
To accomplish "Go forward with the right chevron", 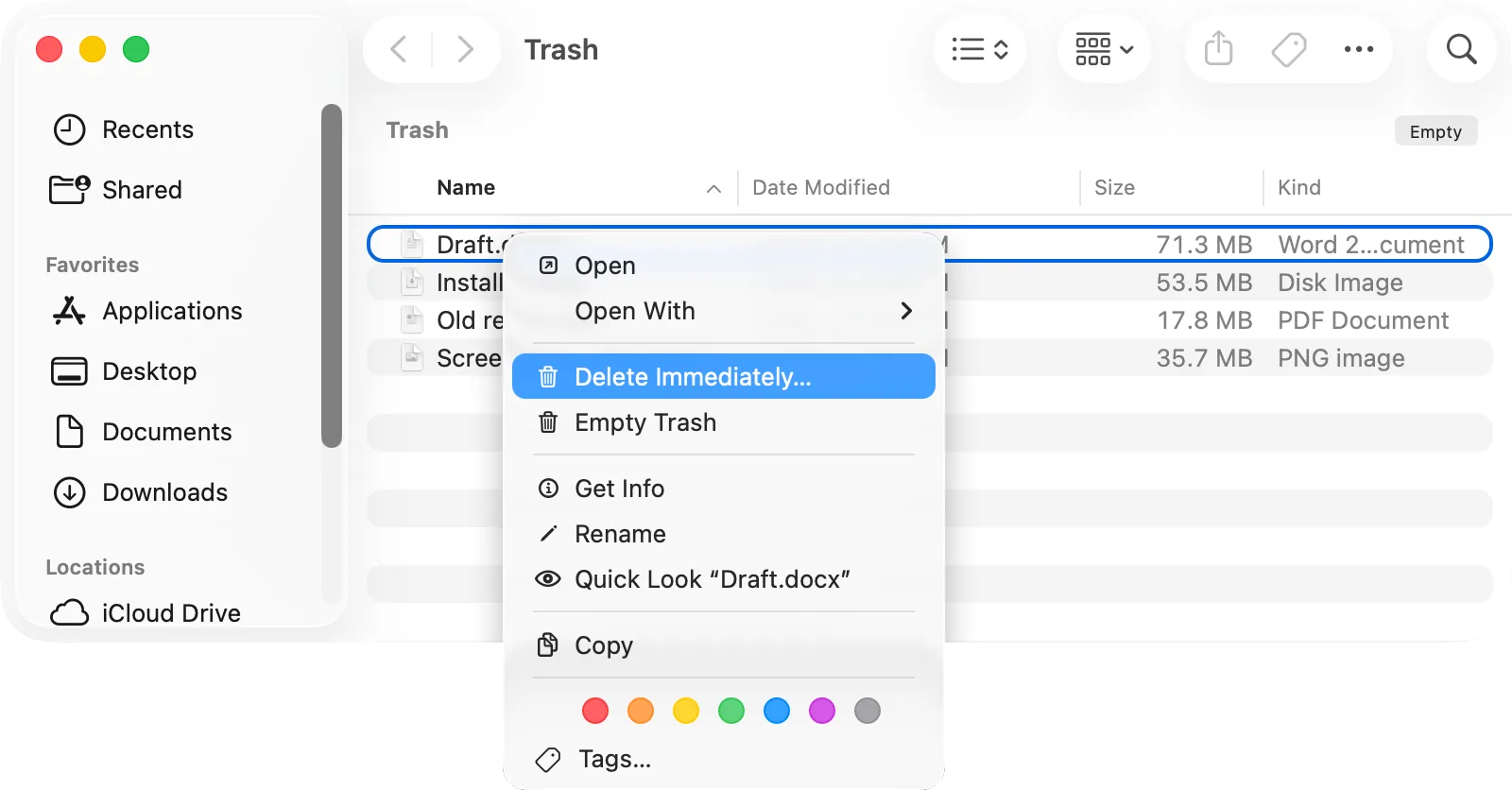I will (465, 49).
